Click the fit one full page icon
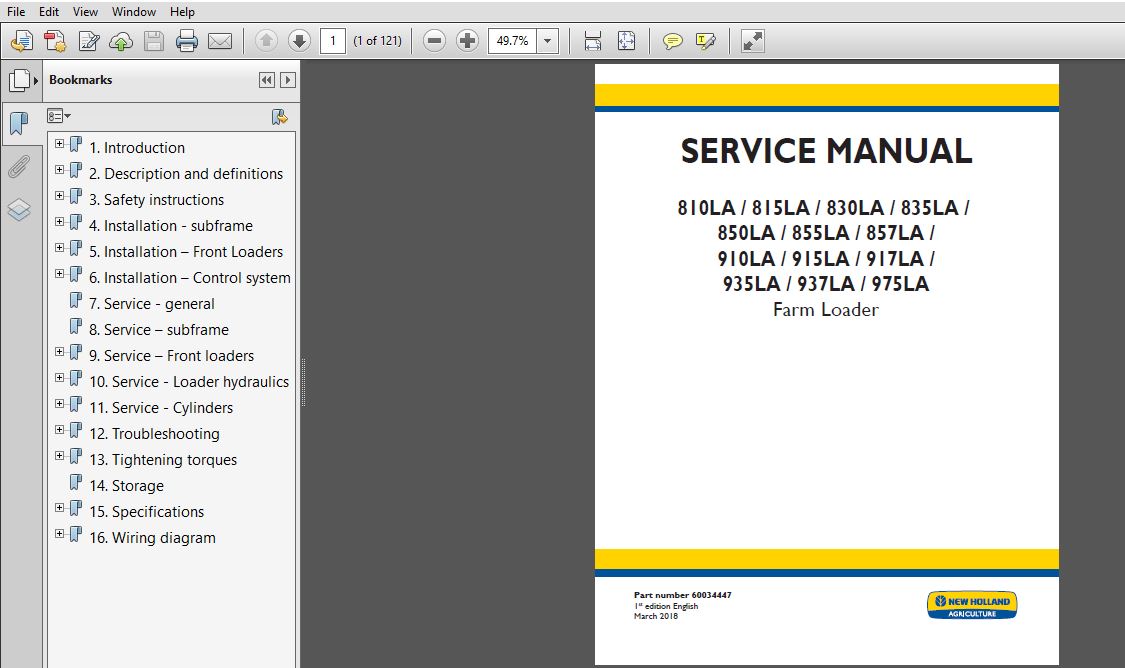Image resolution: width=1125 pixels, height=668 pixels. point(626,41)
